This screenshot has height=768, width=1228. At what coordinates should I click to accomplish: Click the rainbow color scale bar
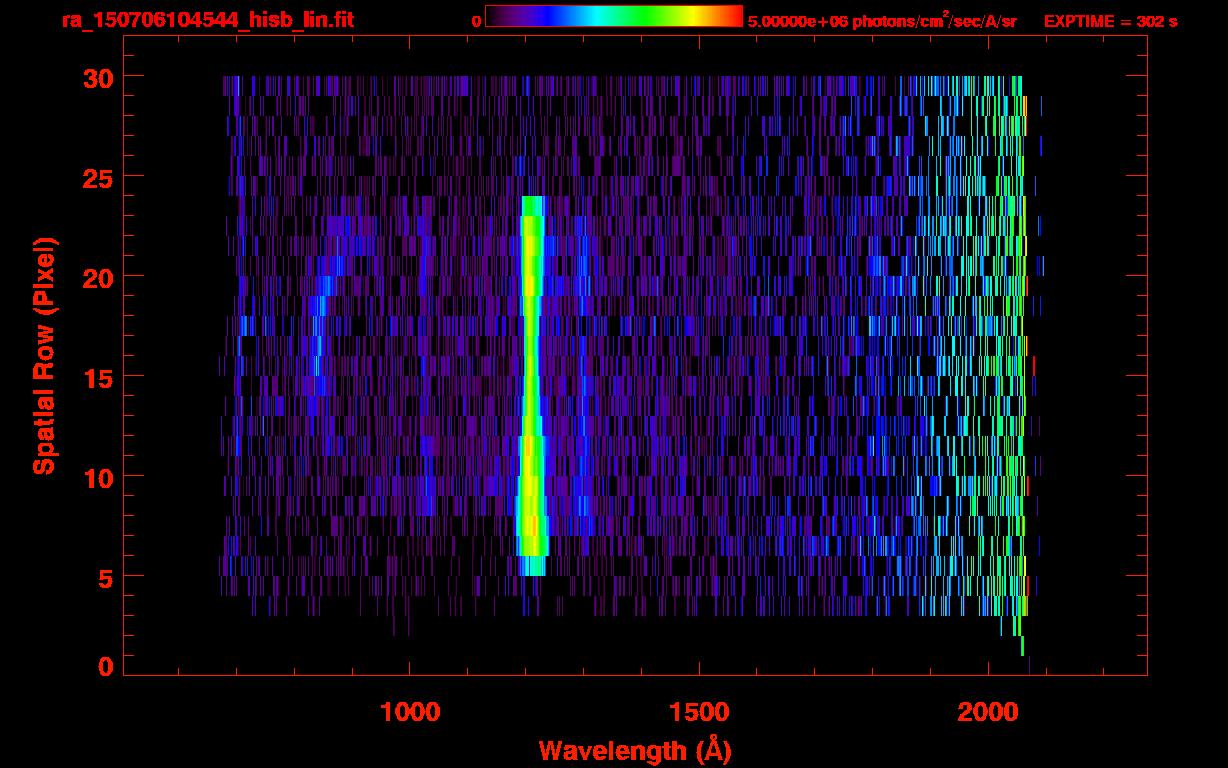[613, 16]
